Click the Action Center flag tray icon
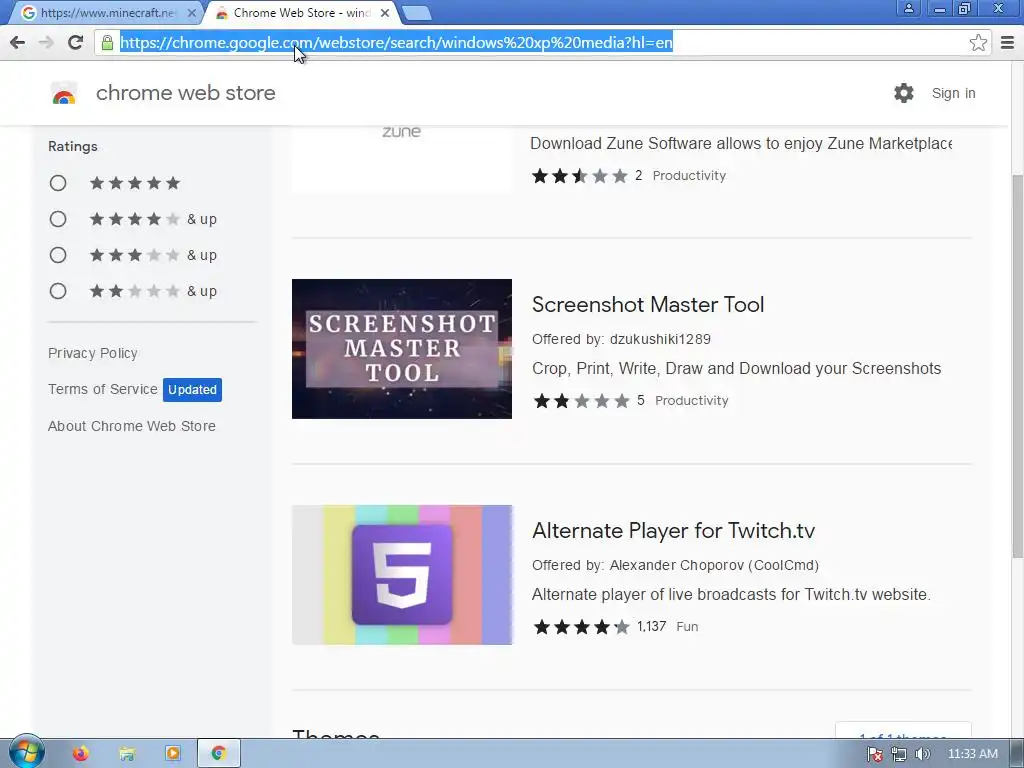 874,754
